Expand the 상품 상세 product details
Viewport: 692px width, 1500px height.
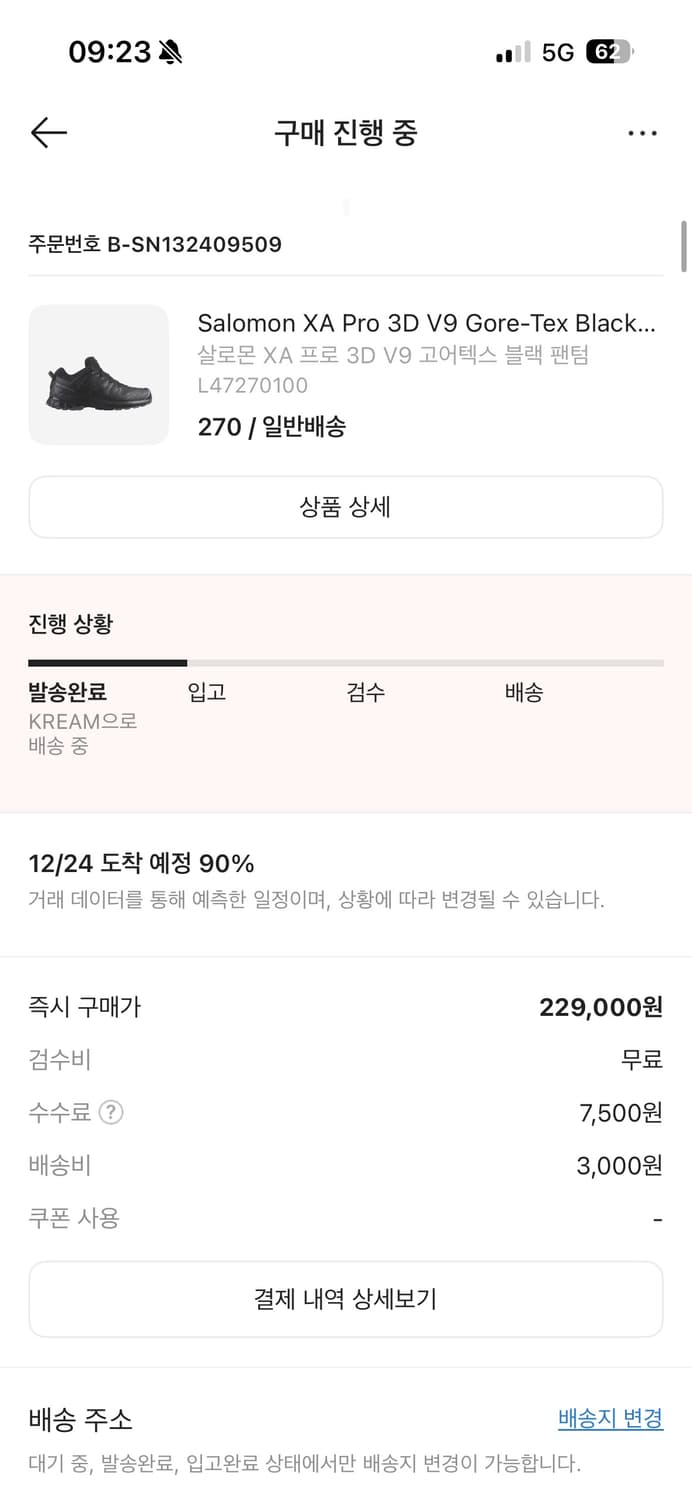click(346, 507)
